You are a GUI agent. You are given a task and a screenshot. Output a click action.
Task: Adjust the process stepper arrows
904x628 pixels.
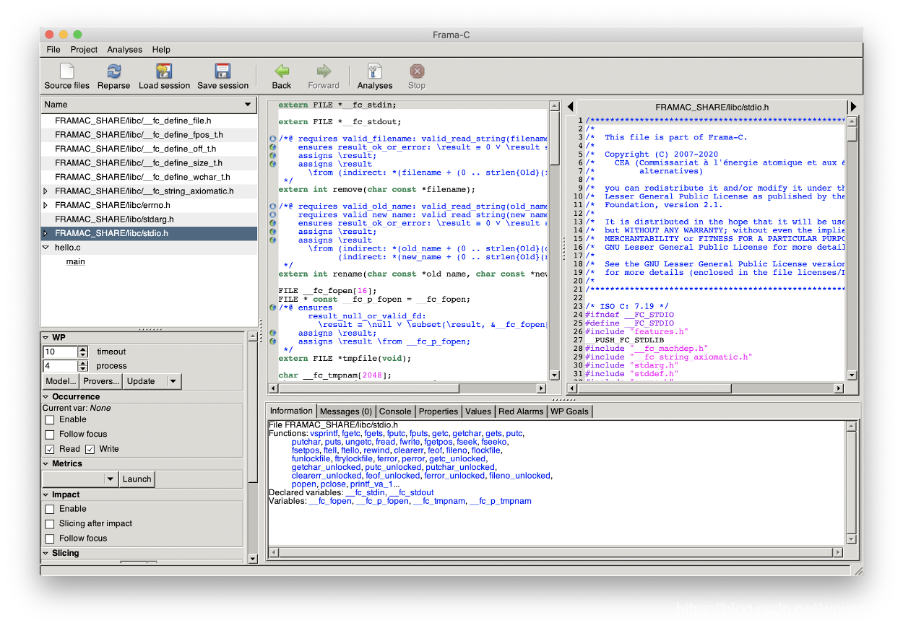pyautogui.click(x=83, y=366)
